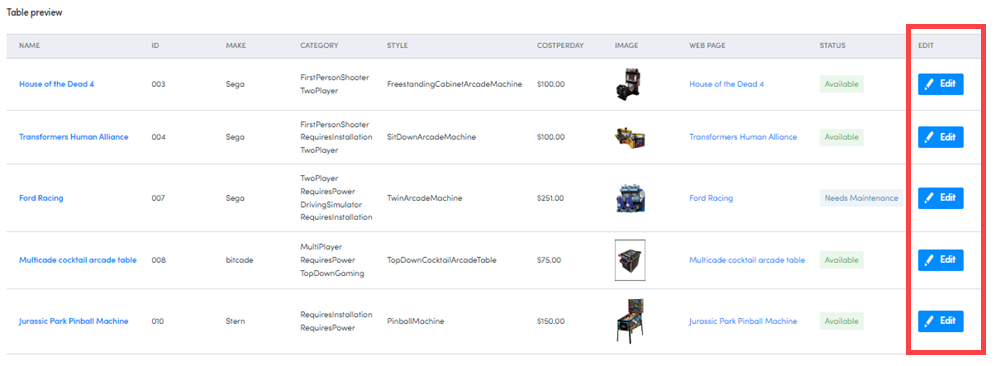The height and width of the screenshot is (366, 1000).
Task: Click Available status badge for Jurassic Park Pinball
Action: click(x=841, y=321)
